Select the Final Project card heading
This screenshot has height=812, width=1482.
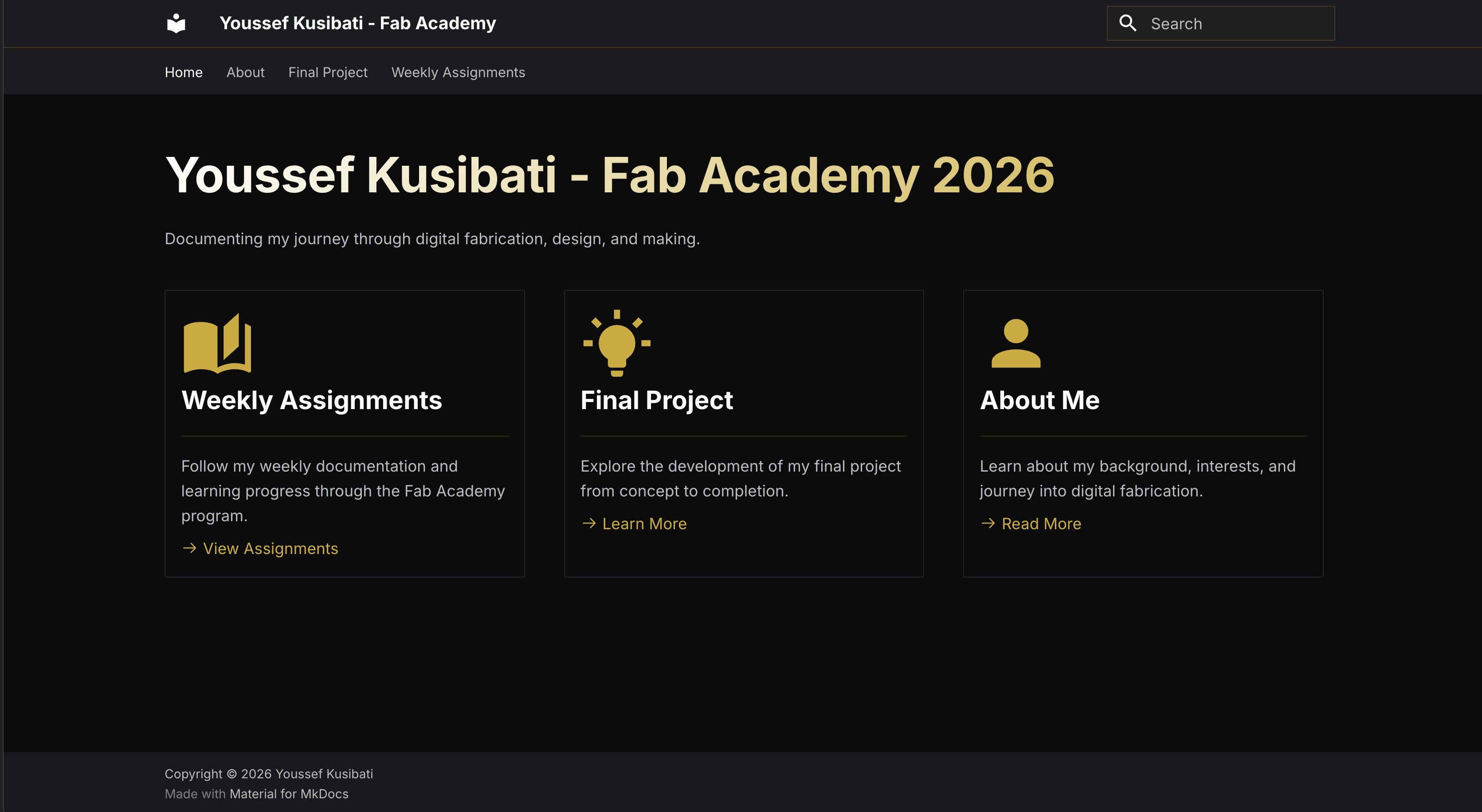click(656, 400)
